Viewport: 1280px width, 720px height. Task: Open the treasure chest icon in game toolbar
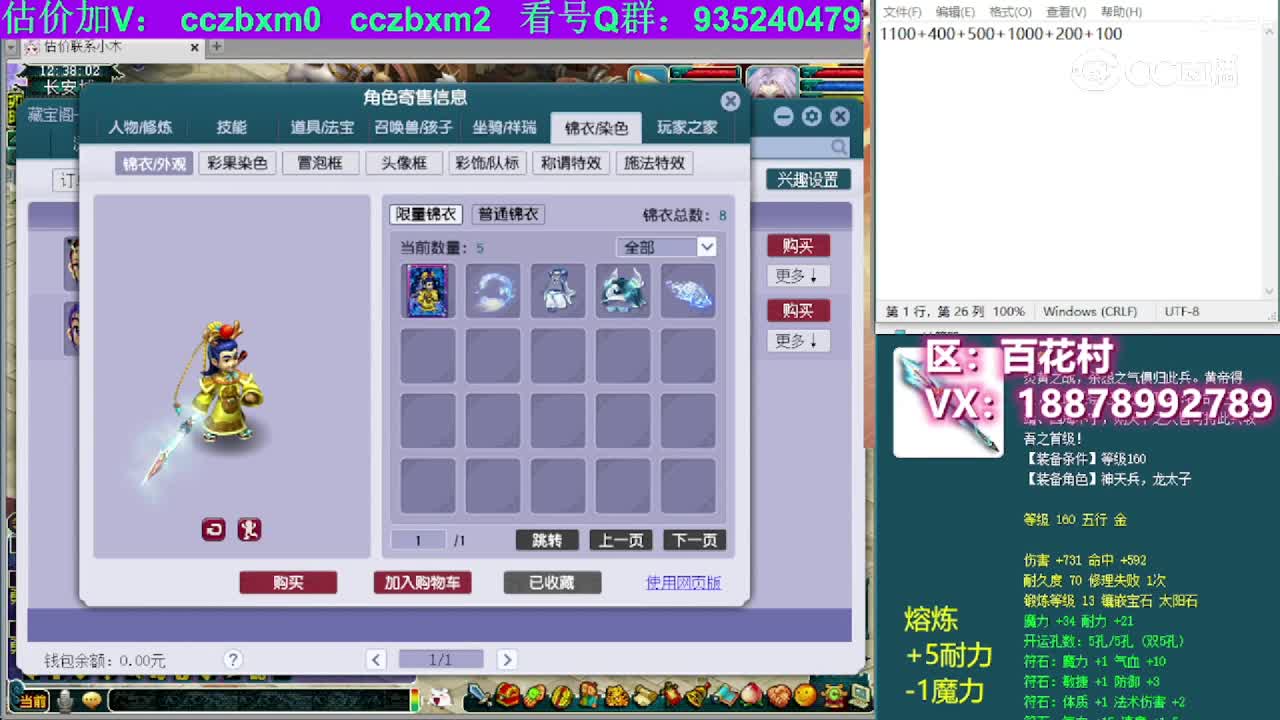pos(508,696)
